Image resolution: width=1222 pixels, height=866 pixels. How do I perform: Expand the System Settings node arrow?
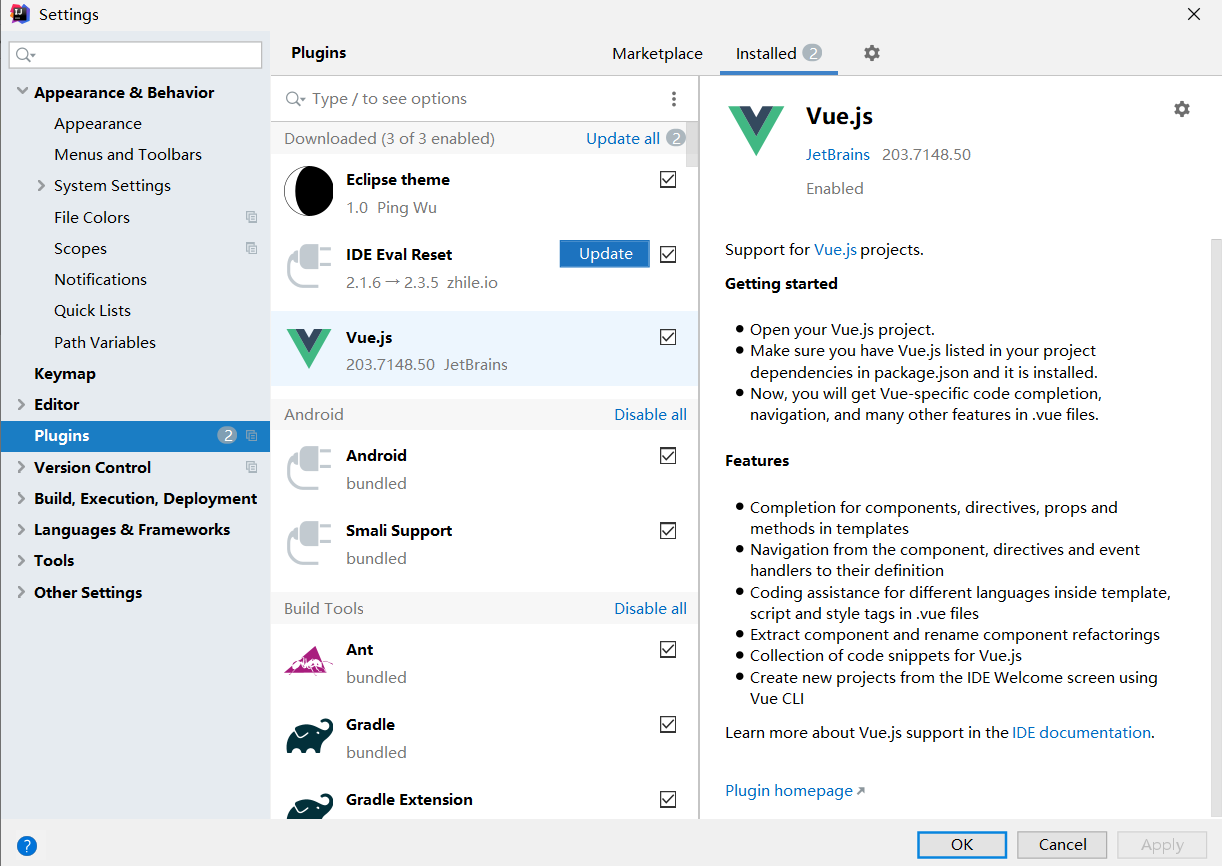[x=41, y=185]
